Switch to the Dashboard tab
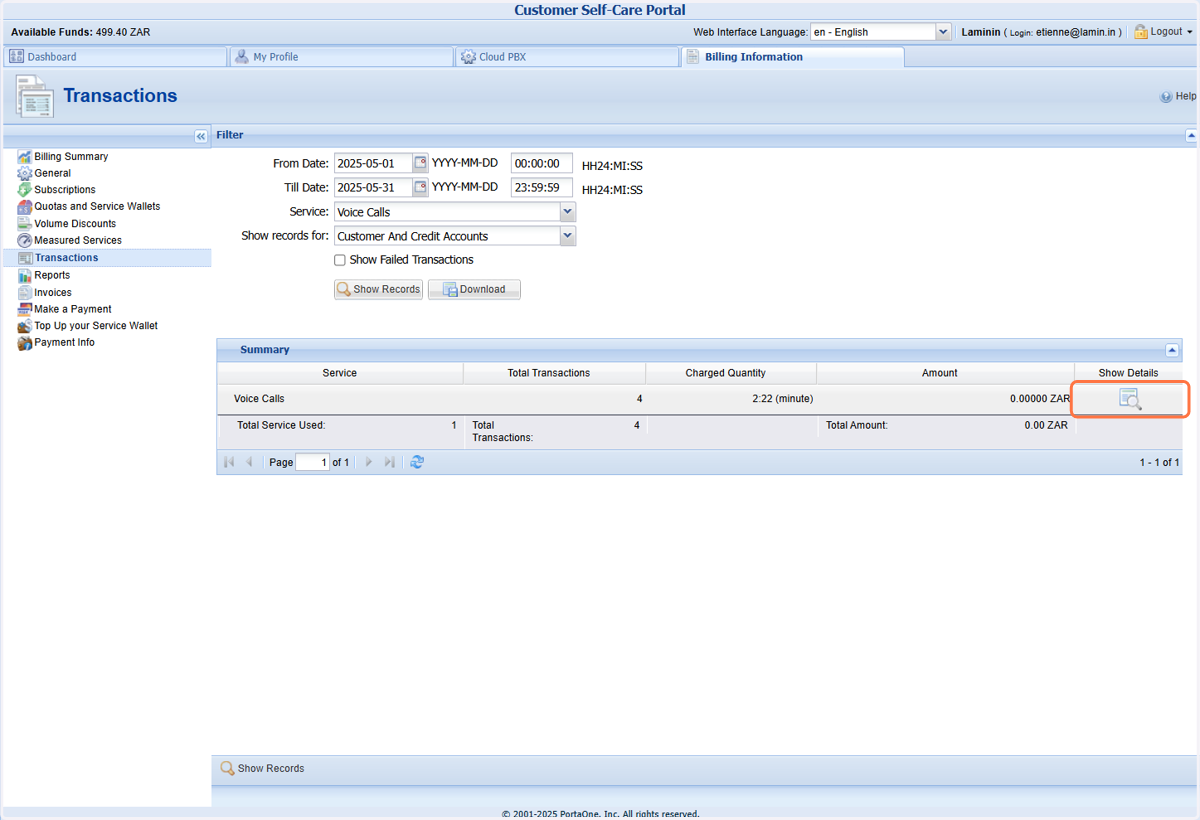 [115, 57]
